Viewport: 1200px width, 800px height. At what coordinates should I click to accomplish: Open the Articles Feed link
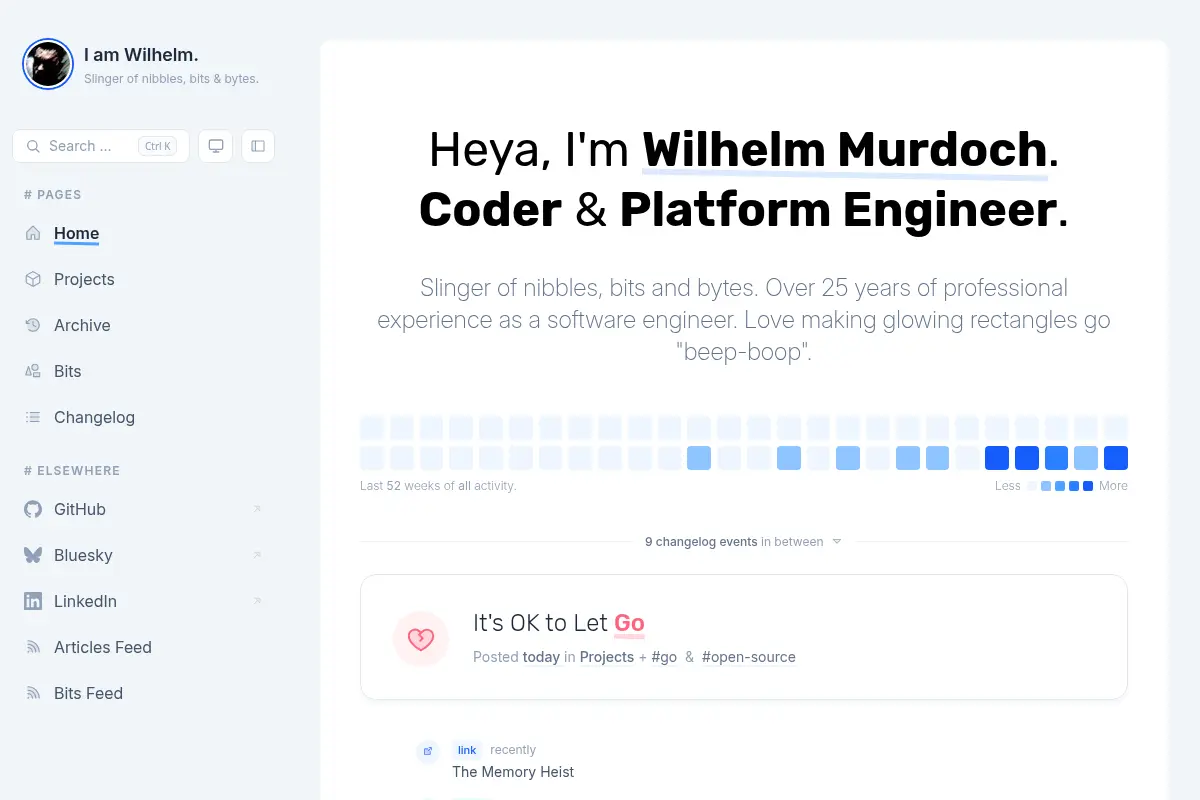coord(103,647)
